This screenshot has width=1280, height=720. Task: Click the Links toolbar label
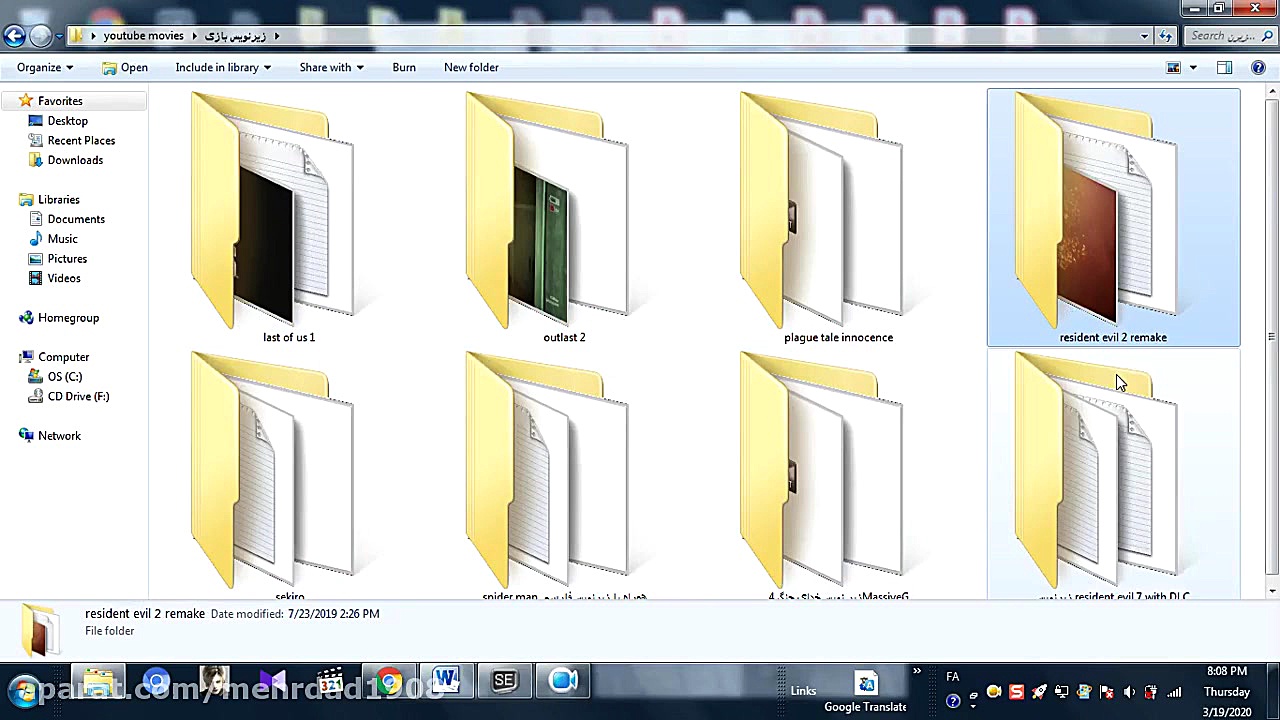[803, 691]
